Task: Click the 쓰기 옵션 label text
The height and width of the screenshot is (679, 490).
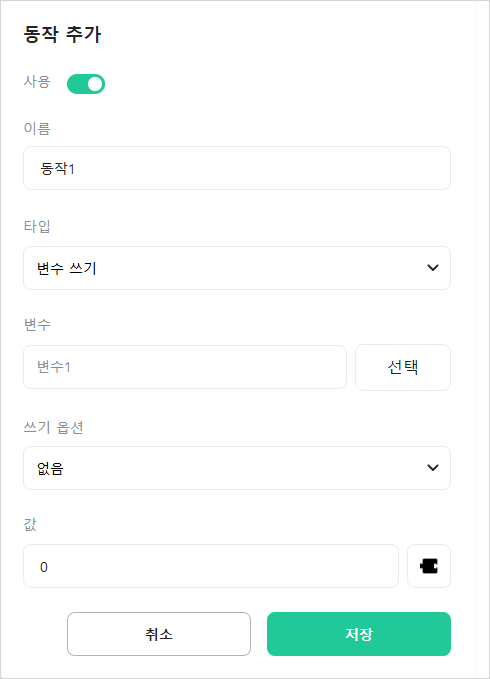Action: click(53, 427)
